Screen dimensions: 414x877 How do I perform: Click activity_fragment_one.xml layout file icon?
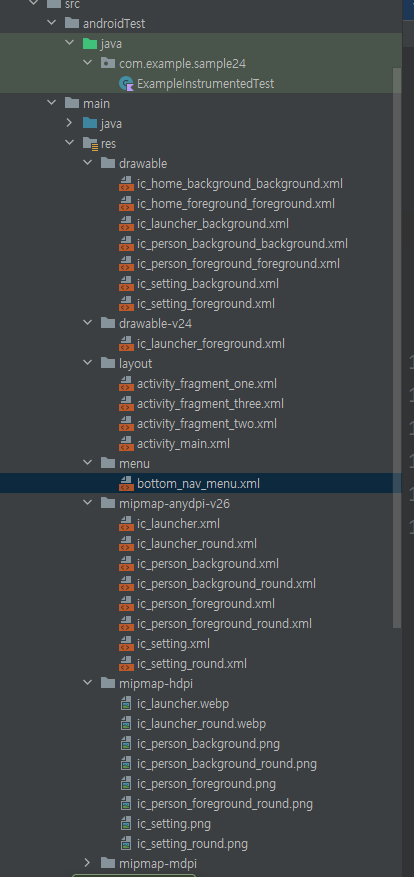pyautogui.click(x=126, y=384)
